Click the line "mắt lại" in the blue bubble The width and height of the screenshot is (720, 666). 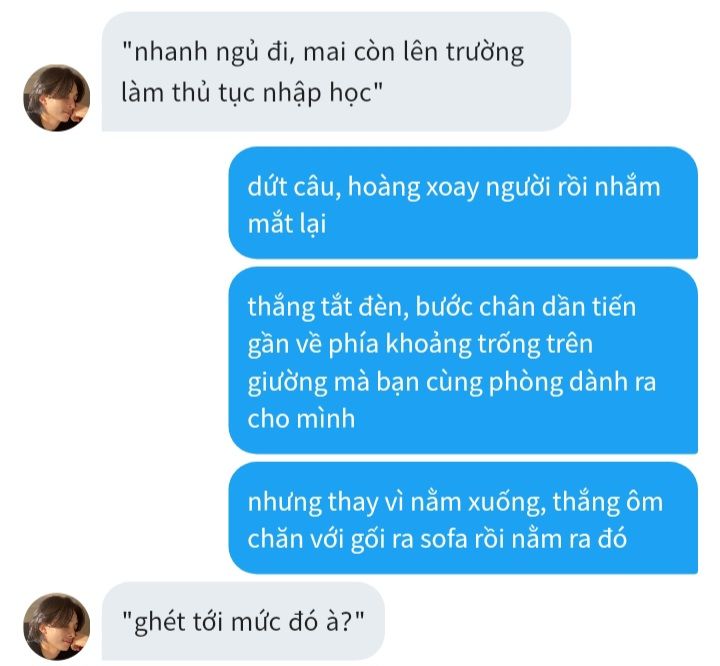click(x=287, y=224)
